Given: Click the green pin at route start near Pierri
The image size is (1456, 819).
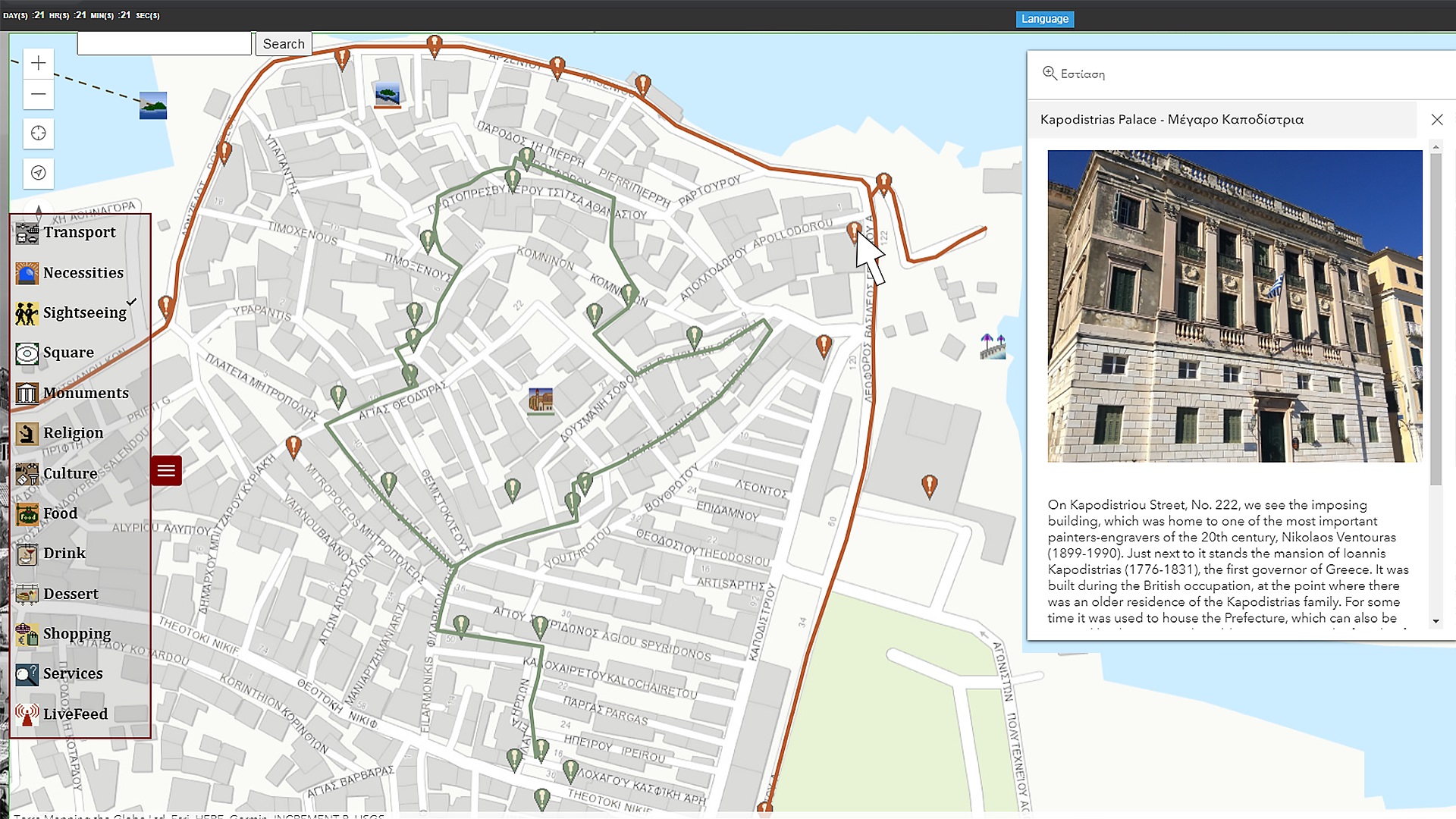Looking at the screenshot, I should [526, 158].
